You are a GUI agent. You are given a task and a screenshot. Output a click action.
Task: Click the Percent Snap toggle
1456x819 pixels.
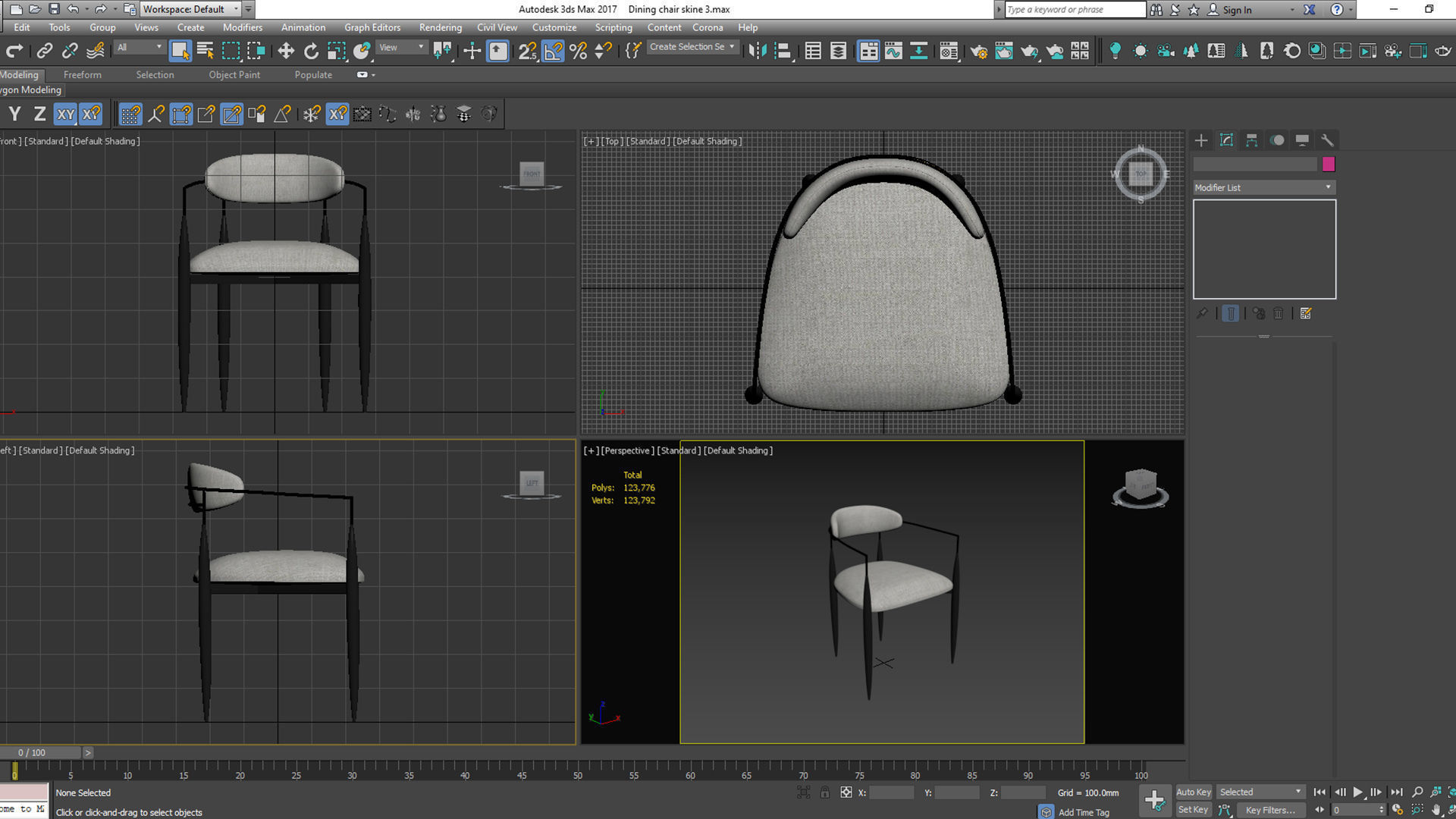tap(579, 51)
